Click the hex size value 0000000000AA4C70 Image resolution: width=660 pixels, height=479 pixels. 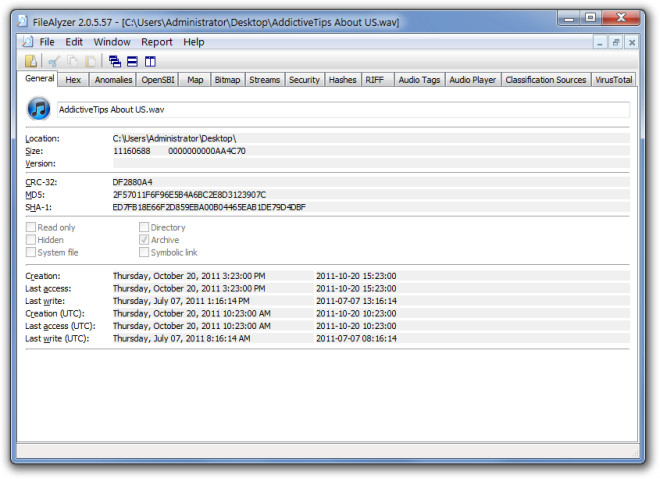click(x=207, y=151)
